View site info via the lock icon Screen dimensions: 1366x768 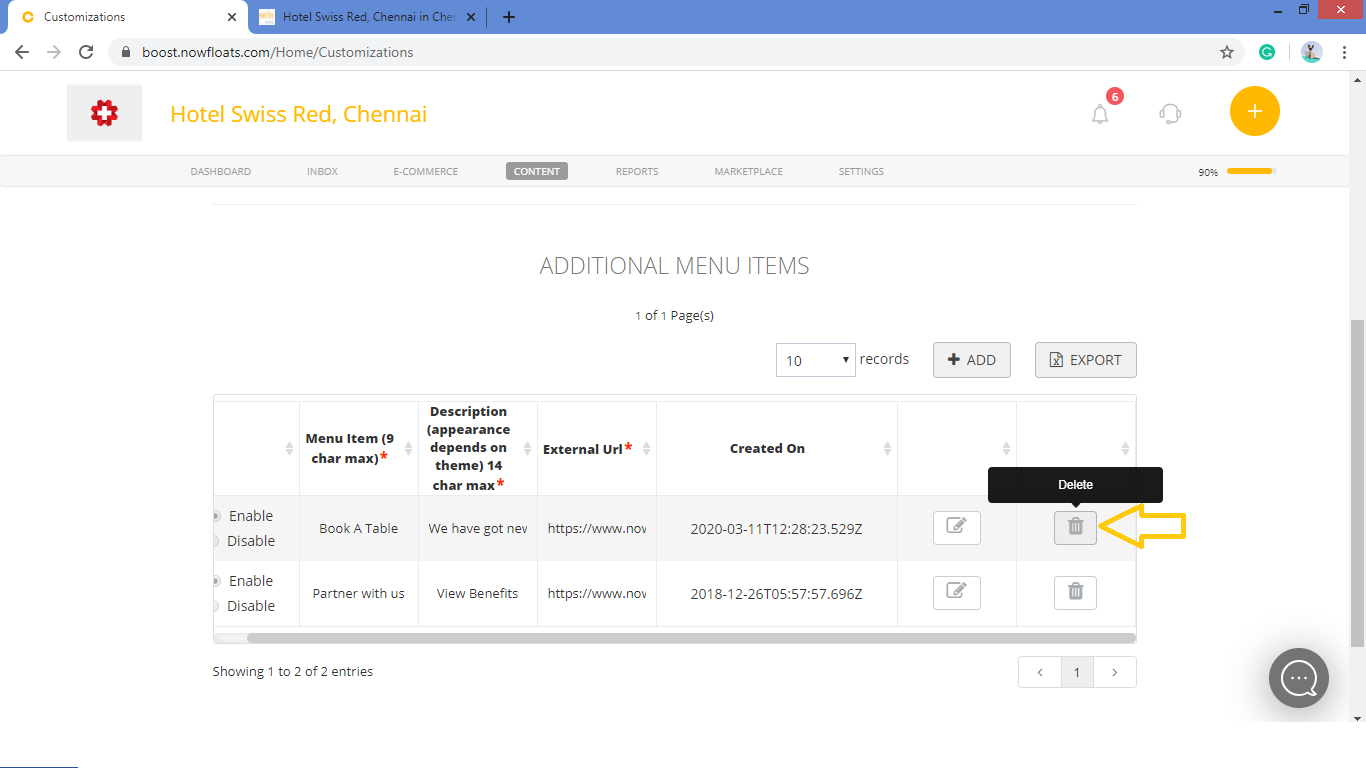pos(125,52)
